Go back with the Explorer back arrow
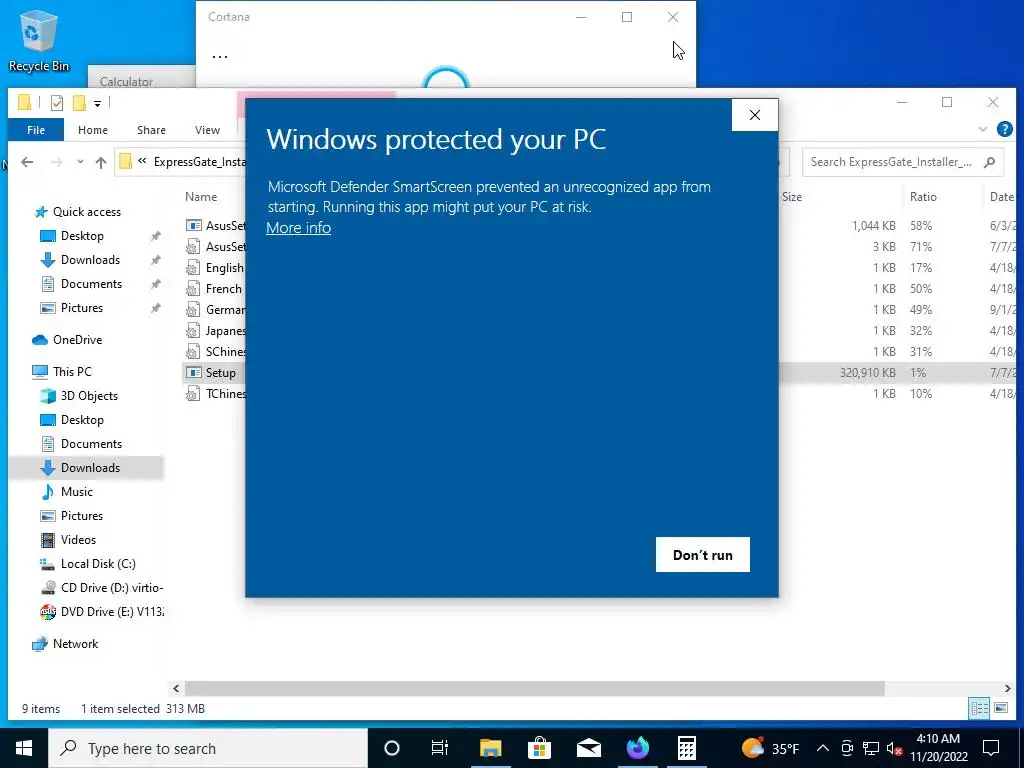Image resolution: width=1024 pixels, height=768 pixels. (x=27, y=162)
